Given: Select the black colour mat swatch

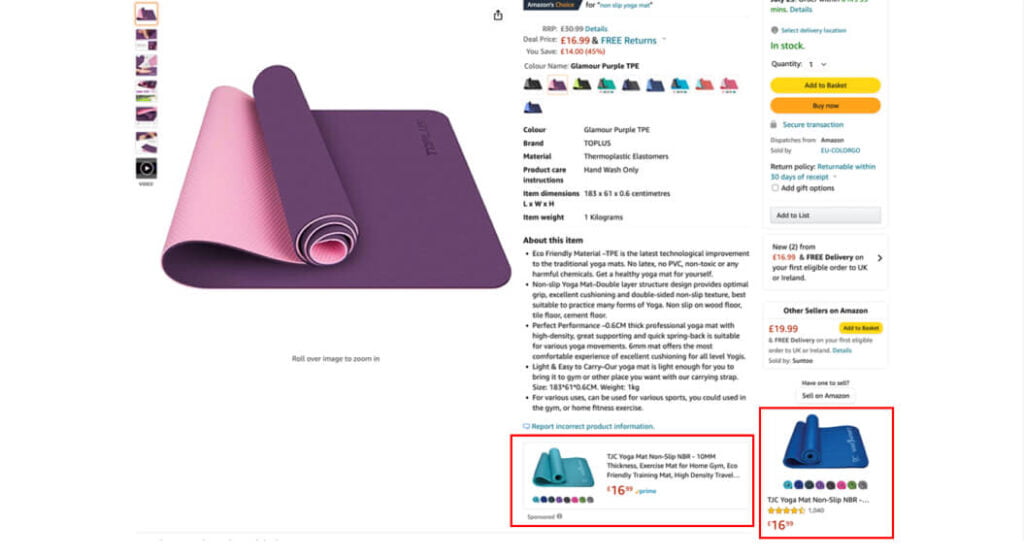Looking at the screenshot, I should coord(532,84).
